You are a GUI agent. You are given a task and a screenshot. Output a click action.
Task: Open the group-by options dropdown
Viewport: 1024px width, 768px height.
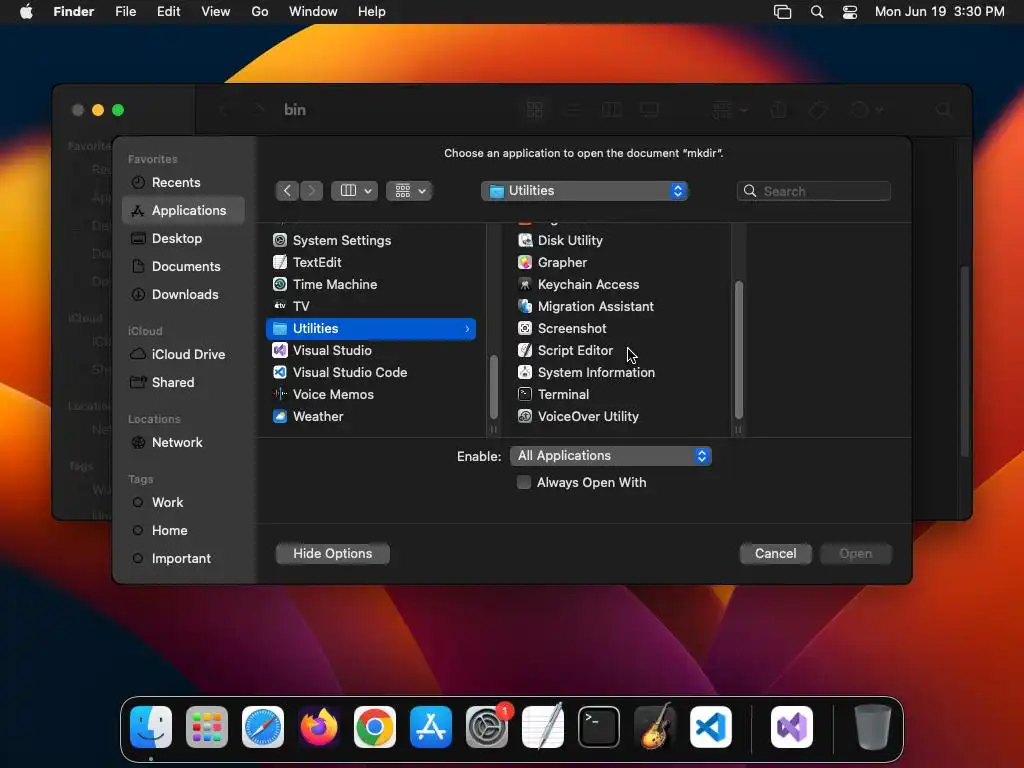409,191
